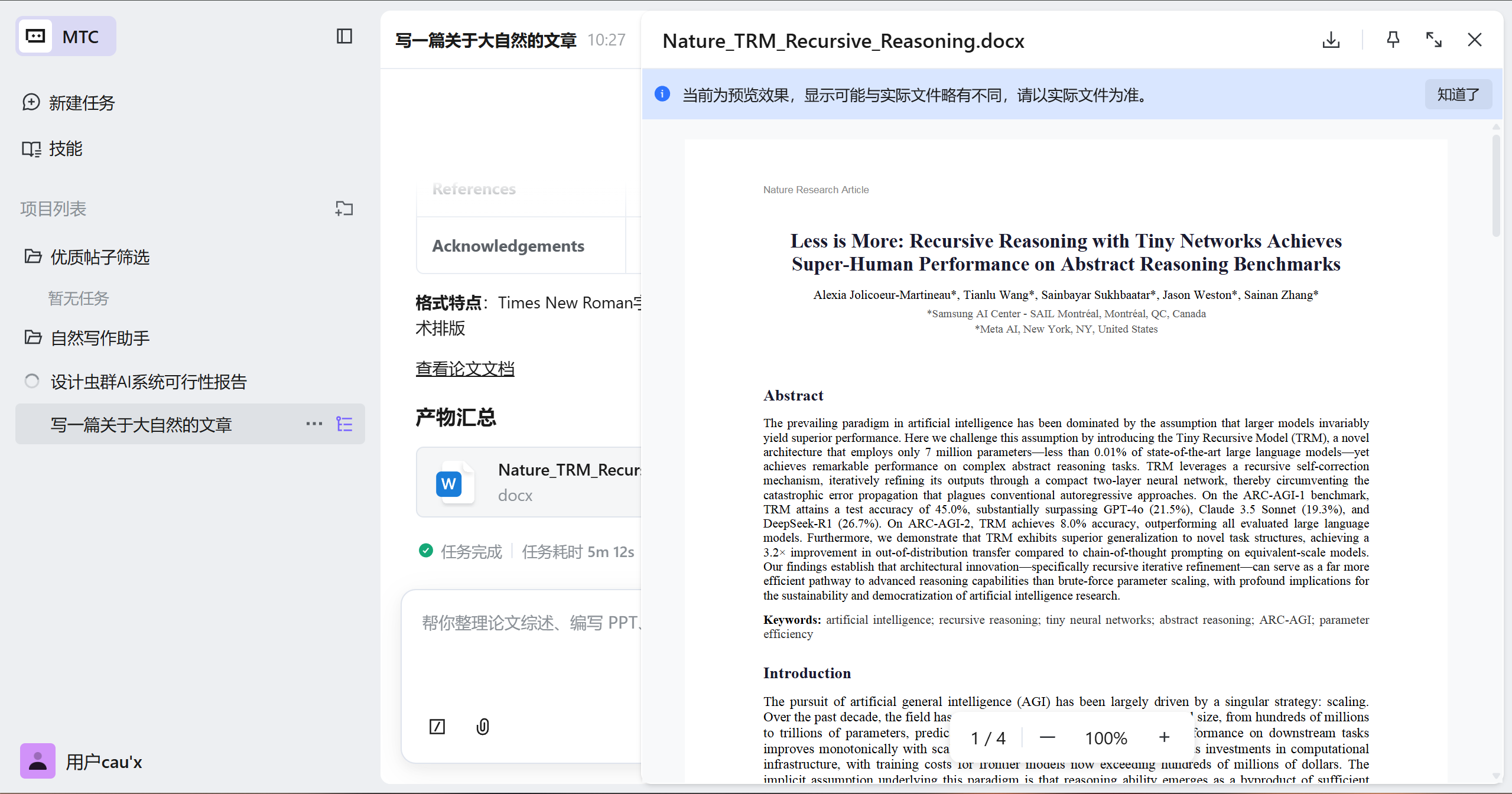Create a new project folder
1512x794 pixels.
pyautogui.click(x=344, y=209)
